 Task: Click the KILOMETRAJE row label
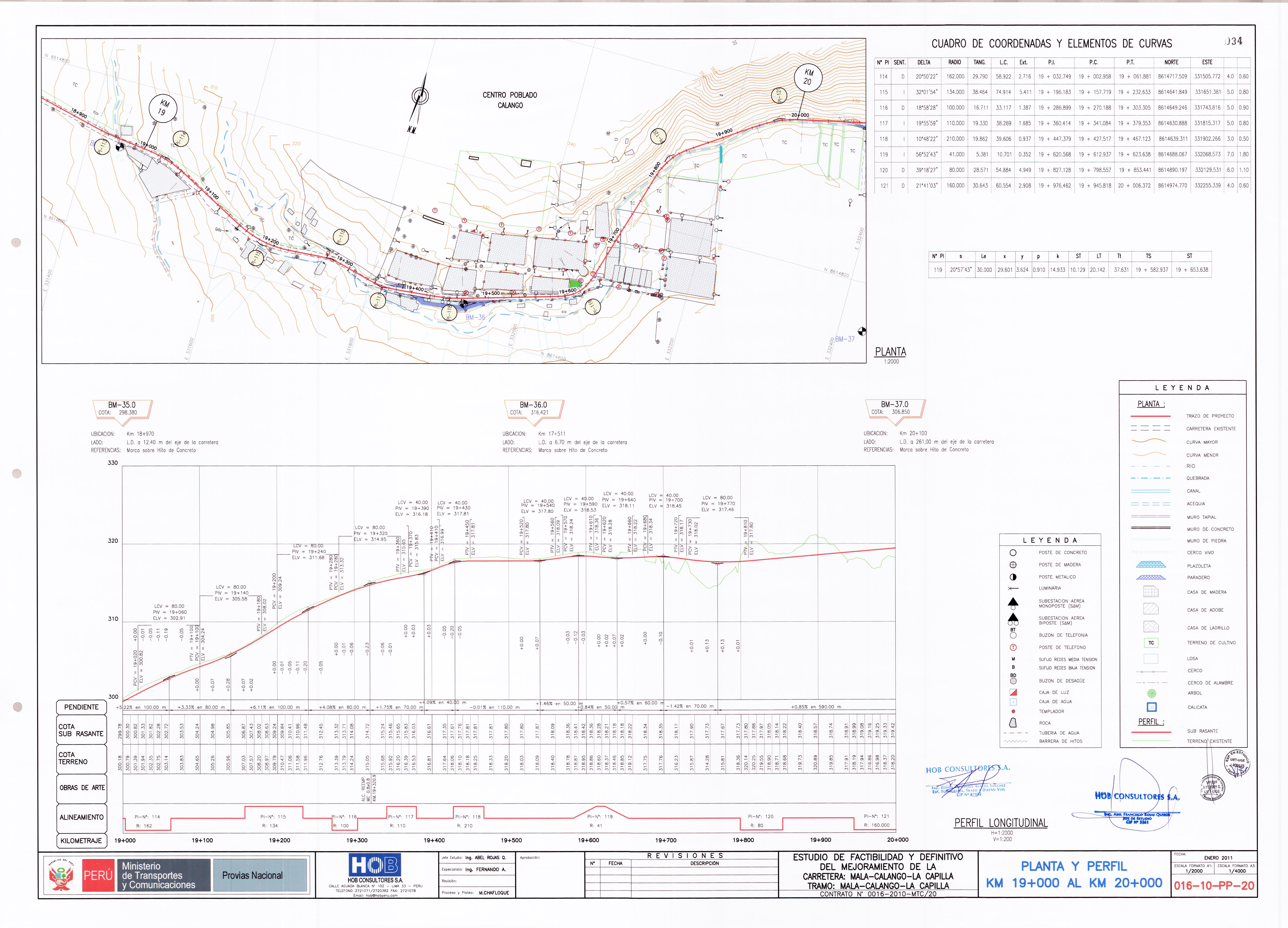[81, 841]
